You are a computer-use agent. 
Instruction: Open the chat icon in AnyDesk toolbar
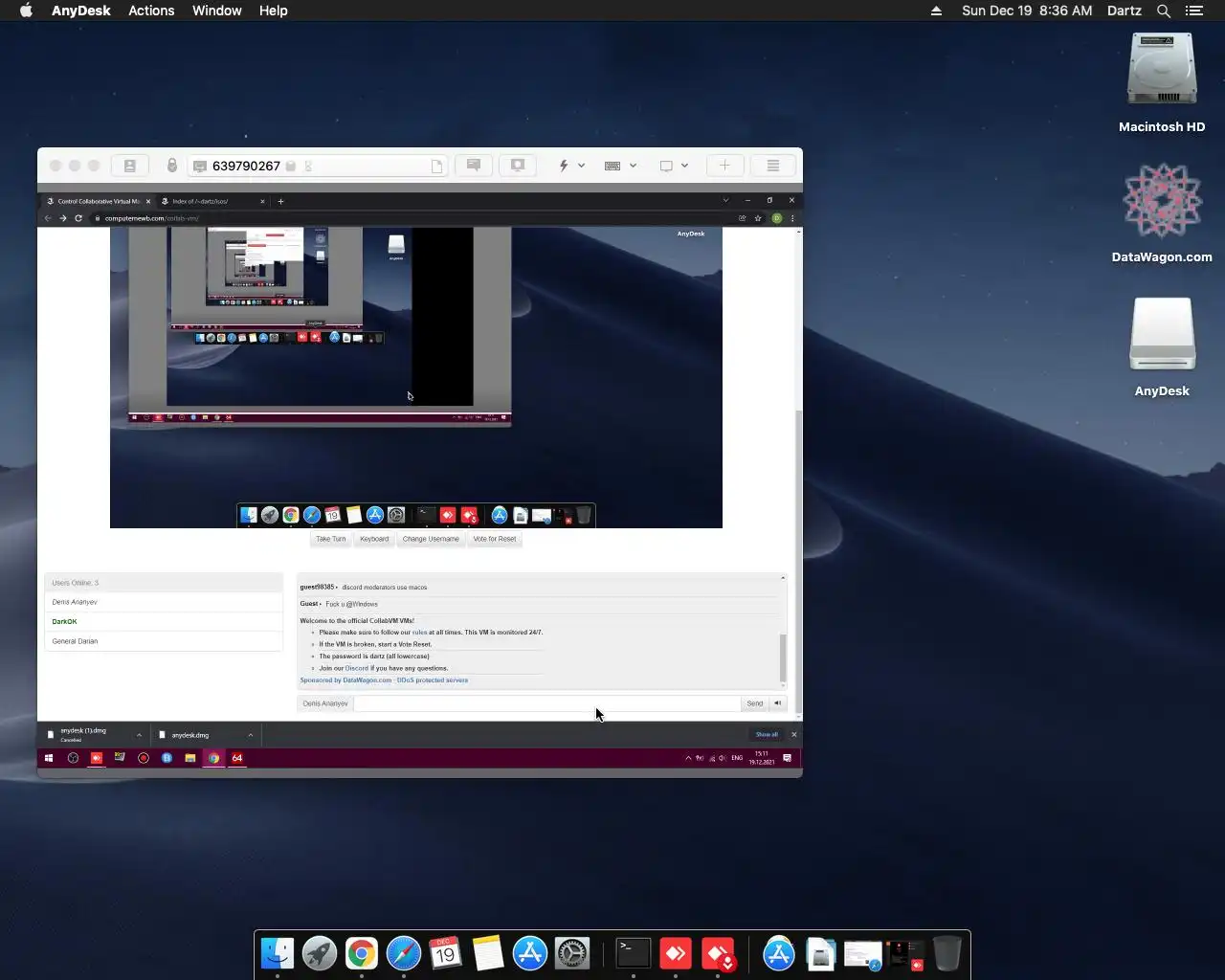[473, 166]
